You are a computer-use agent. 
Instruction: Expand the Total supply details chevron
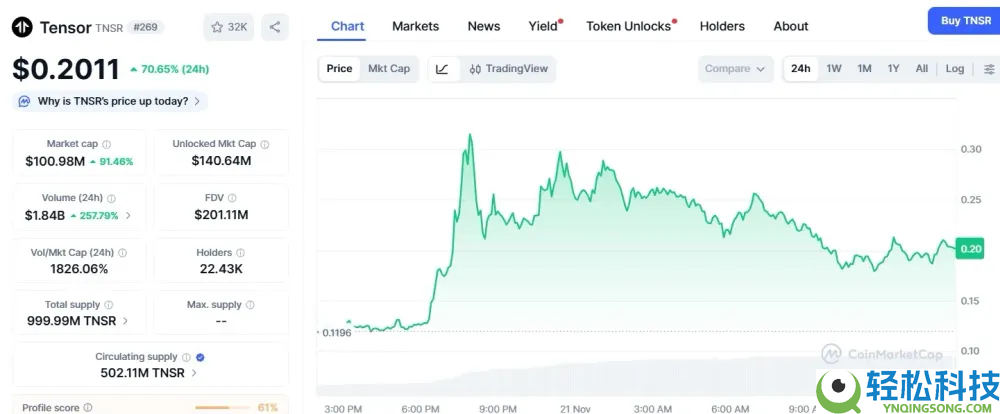(x=126, y=321)
